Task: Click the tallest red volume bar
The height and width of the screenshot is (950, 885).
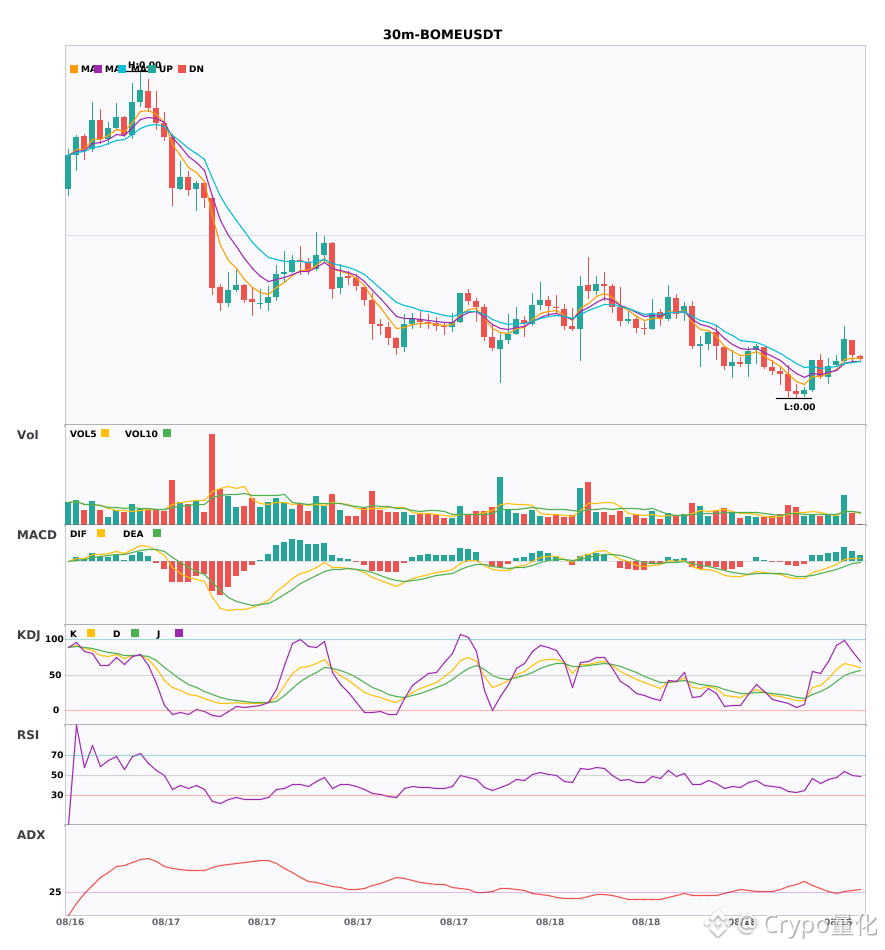Action: [x=212, y=479]
